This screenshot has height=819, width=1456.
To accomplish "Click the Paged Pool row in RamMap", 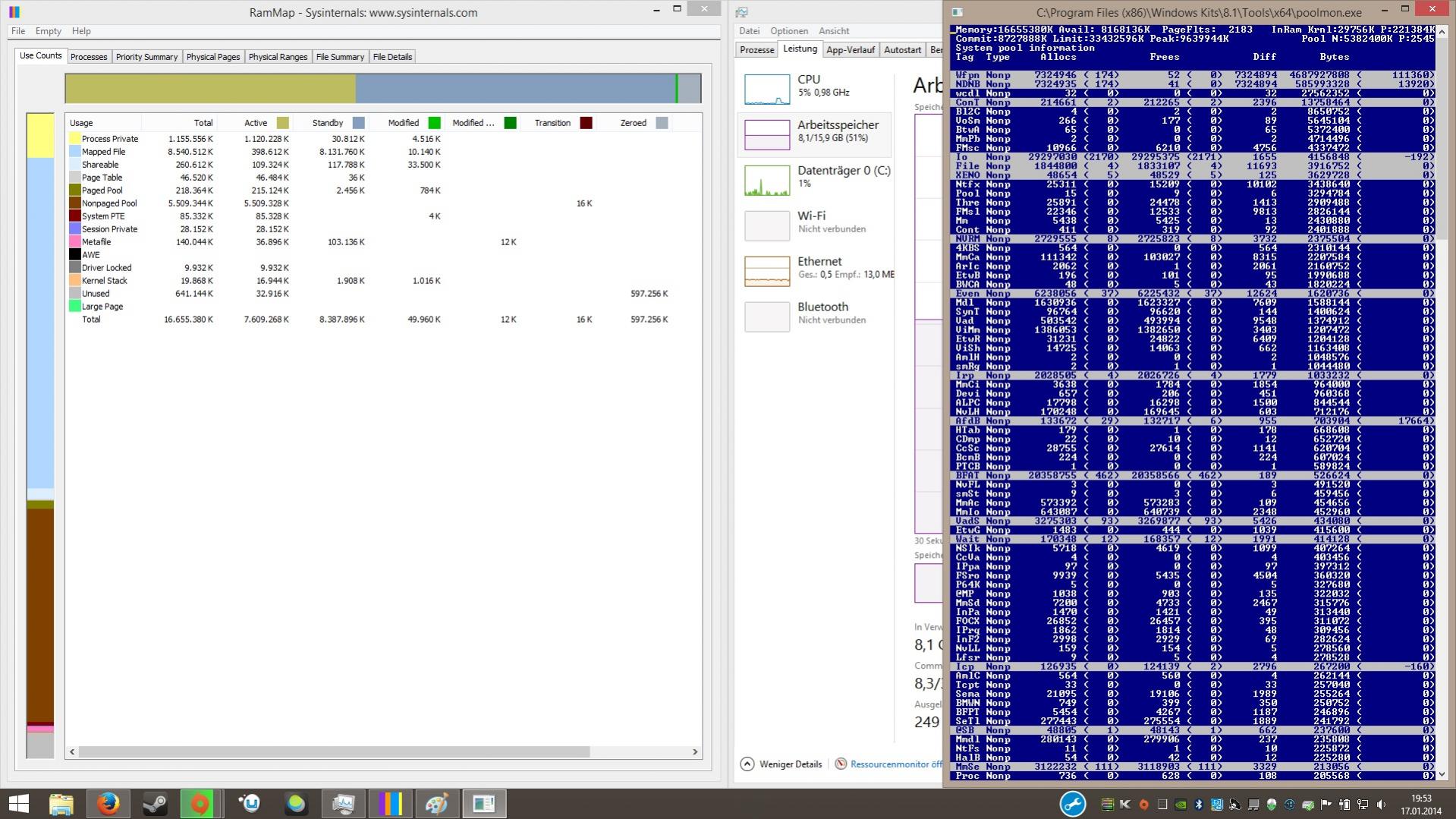I will (x=370, y=191).
